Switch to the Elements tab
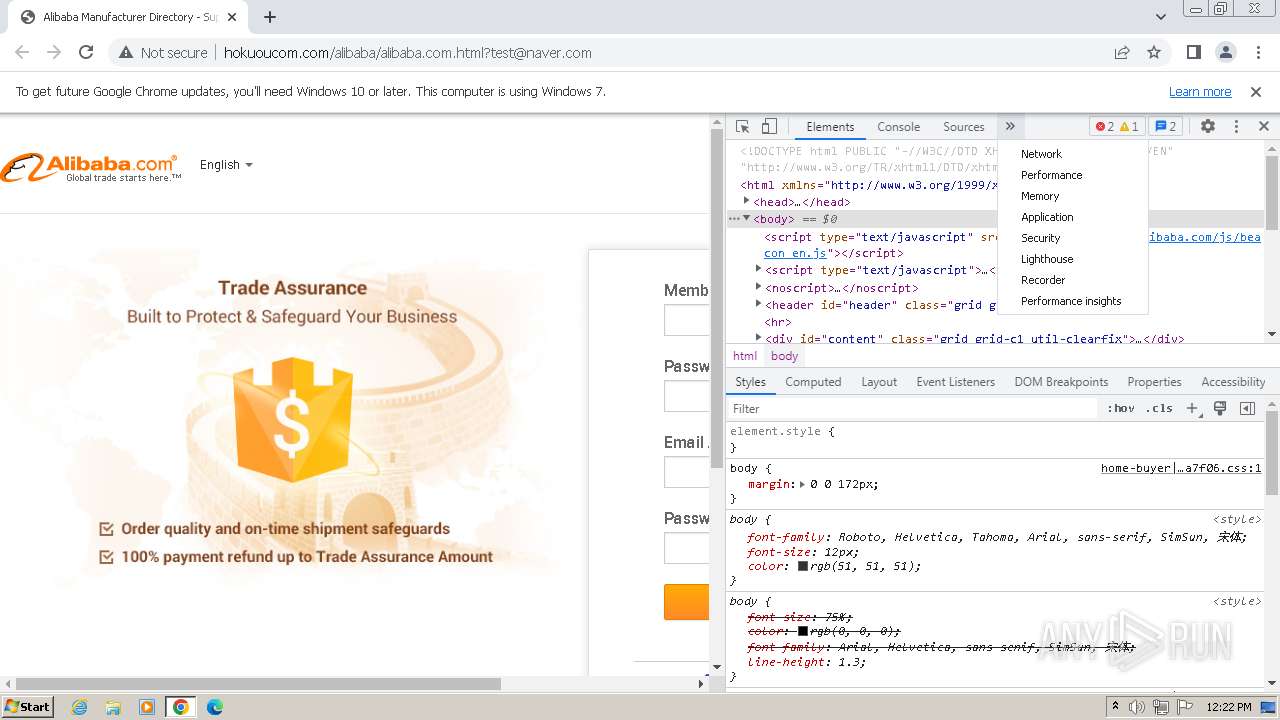Viewport: 1280px width, 720px height. (830, 127)
